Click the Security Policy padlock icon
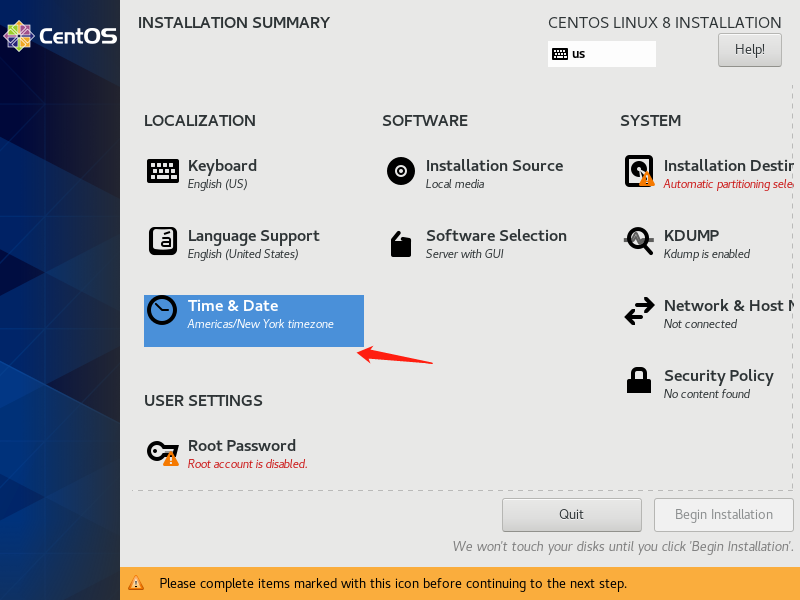Image resolution: width=800 pixels, height=600 pixels. click(x=639, y=380)
